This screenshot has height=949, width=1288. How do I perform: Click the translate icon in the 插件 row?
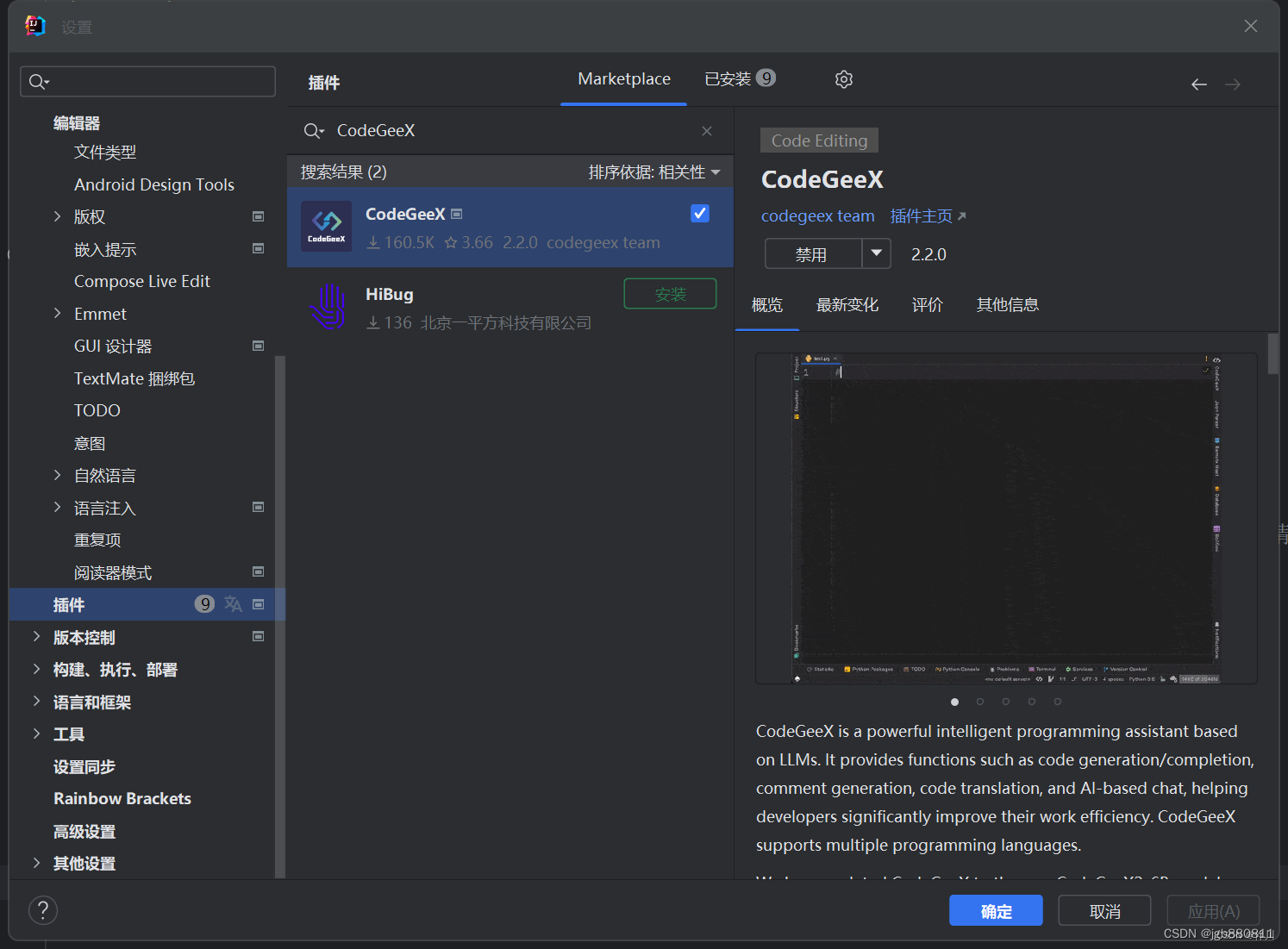click(233, 604)
